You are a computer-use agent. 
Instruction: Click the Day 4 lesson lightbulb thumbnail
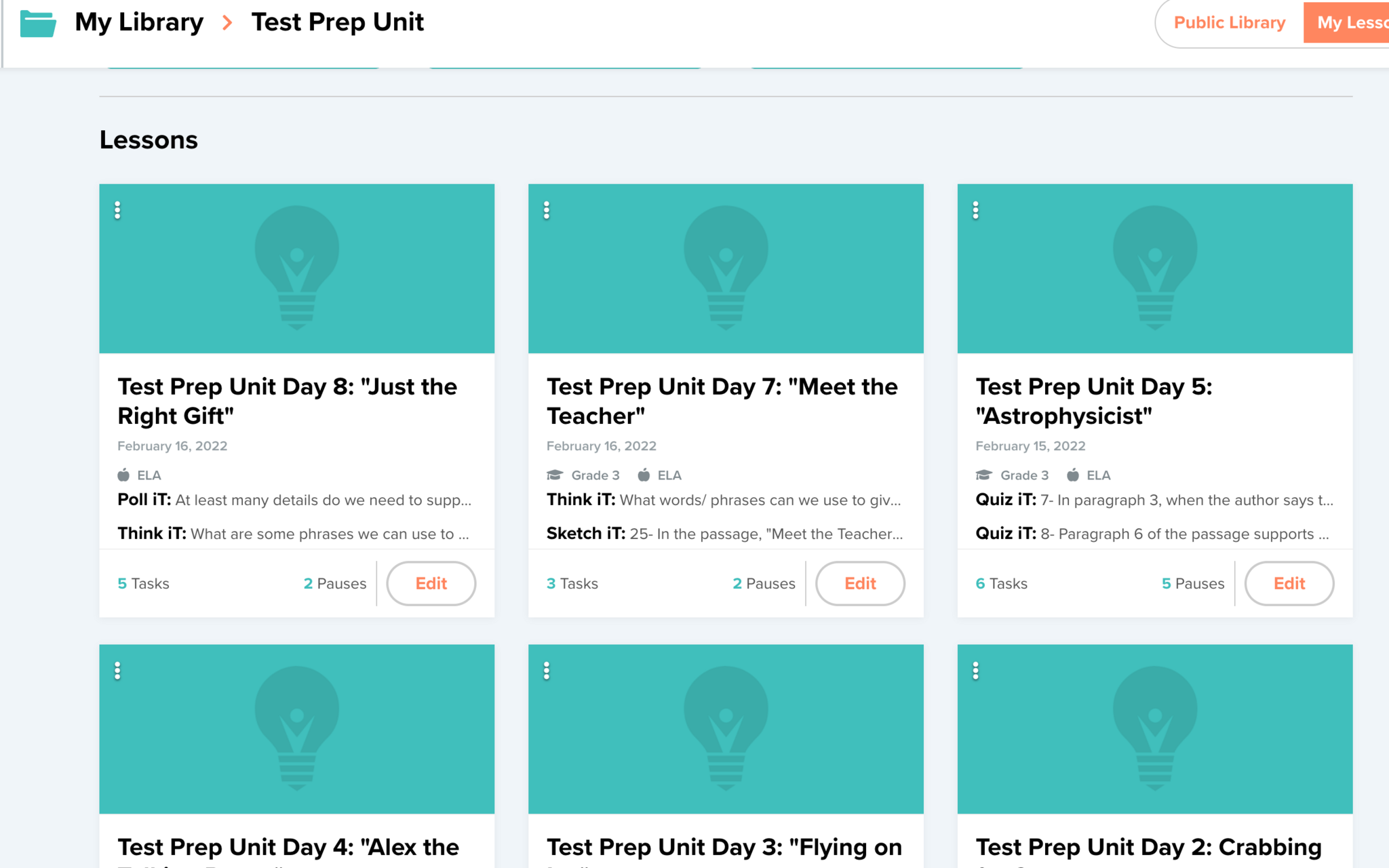click(296, 728)
